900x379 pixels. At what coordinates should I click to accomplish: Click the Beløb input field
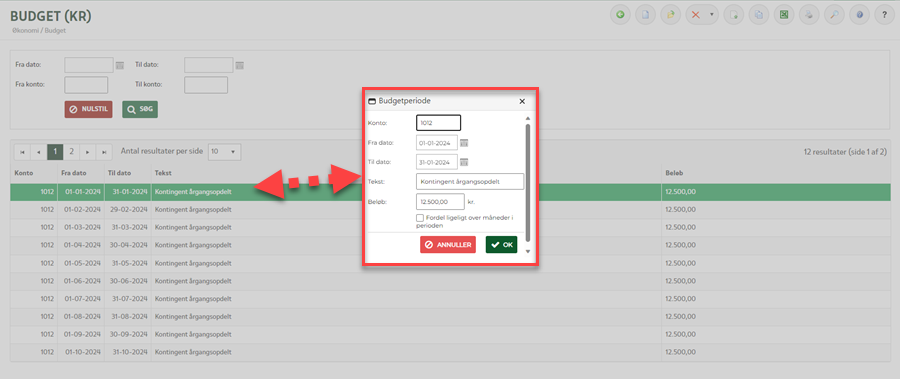(x=440, y=202)
